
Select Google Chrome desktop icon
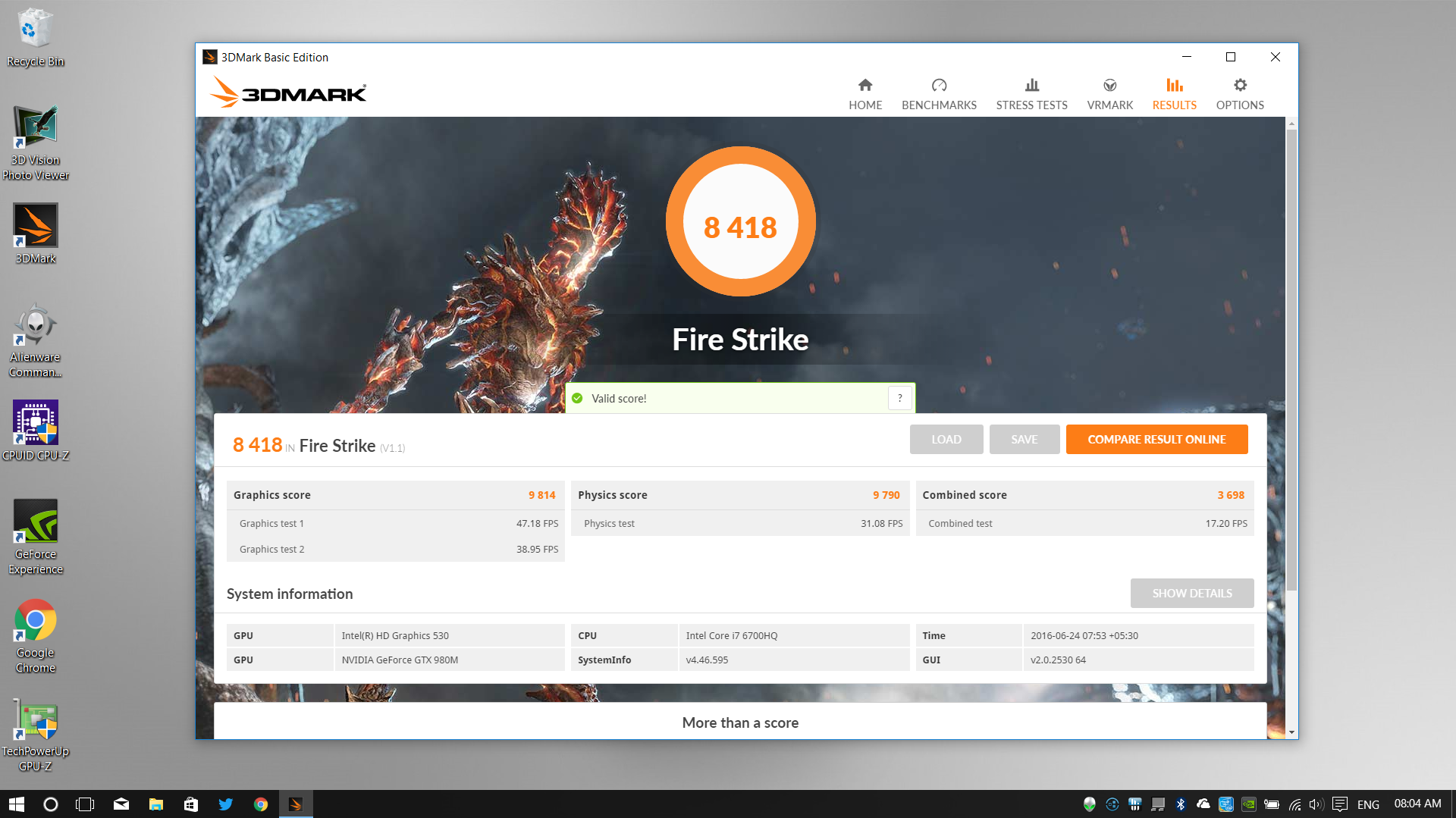click(x=35, y=635)
